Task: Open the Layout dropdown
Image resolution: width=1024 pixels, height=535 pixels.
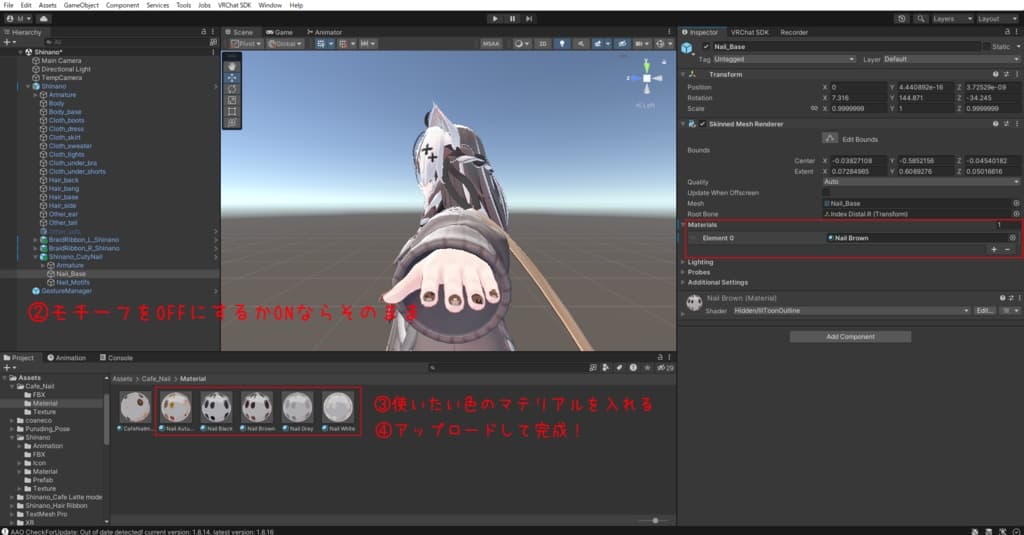Action: point(997,19)
